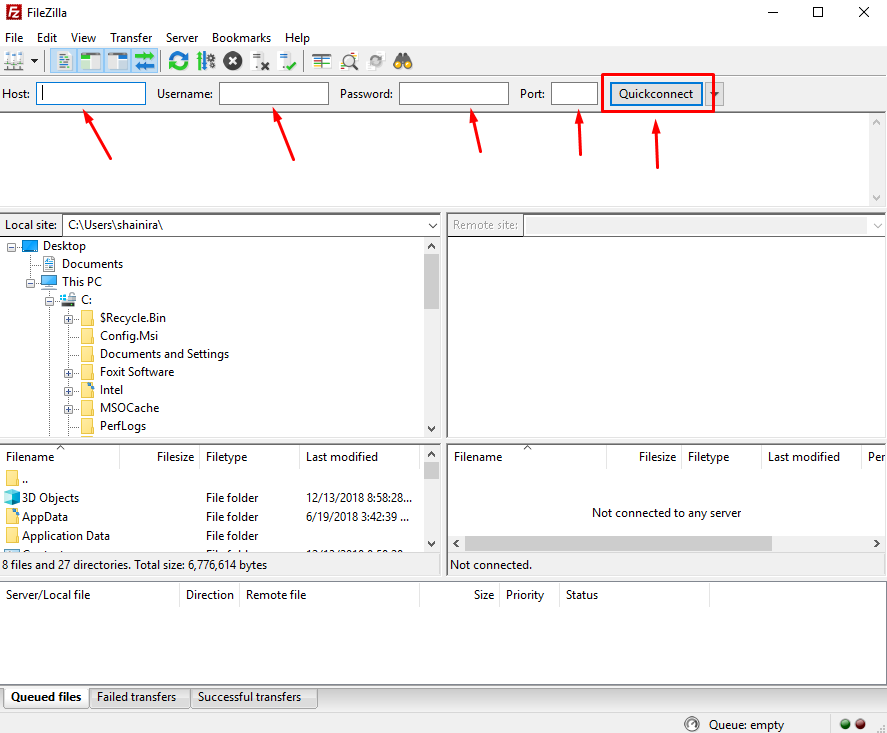
Task: Open the AppData folder in file list
Action: coord(45,517)
